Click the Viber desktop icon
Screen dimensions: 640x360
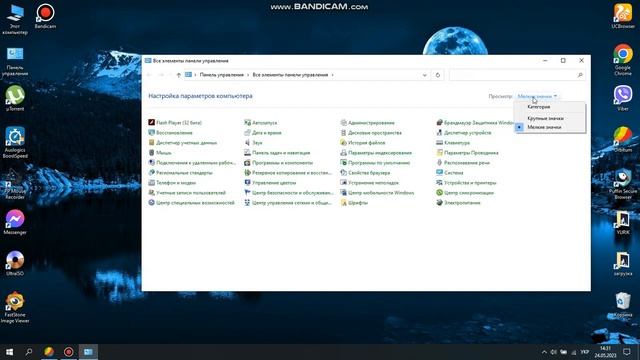(623, 98)
